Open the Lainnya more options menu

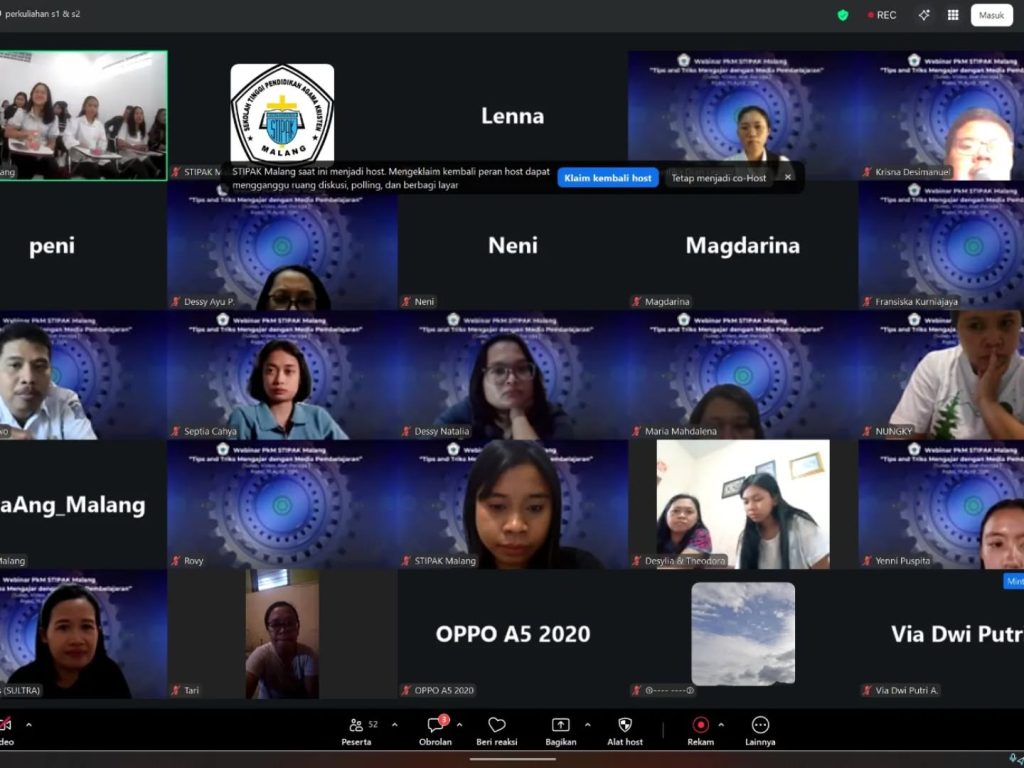click(x=760, y=730)
